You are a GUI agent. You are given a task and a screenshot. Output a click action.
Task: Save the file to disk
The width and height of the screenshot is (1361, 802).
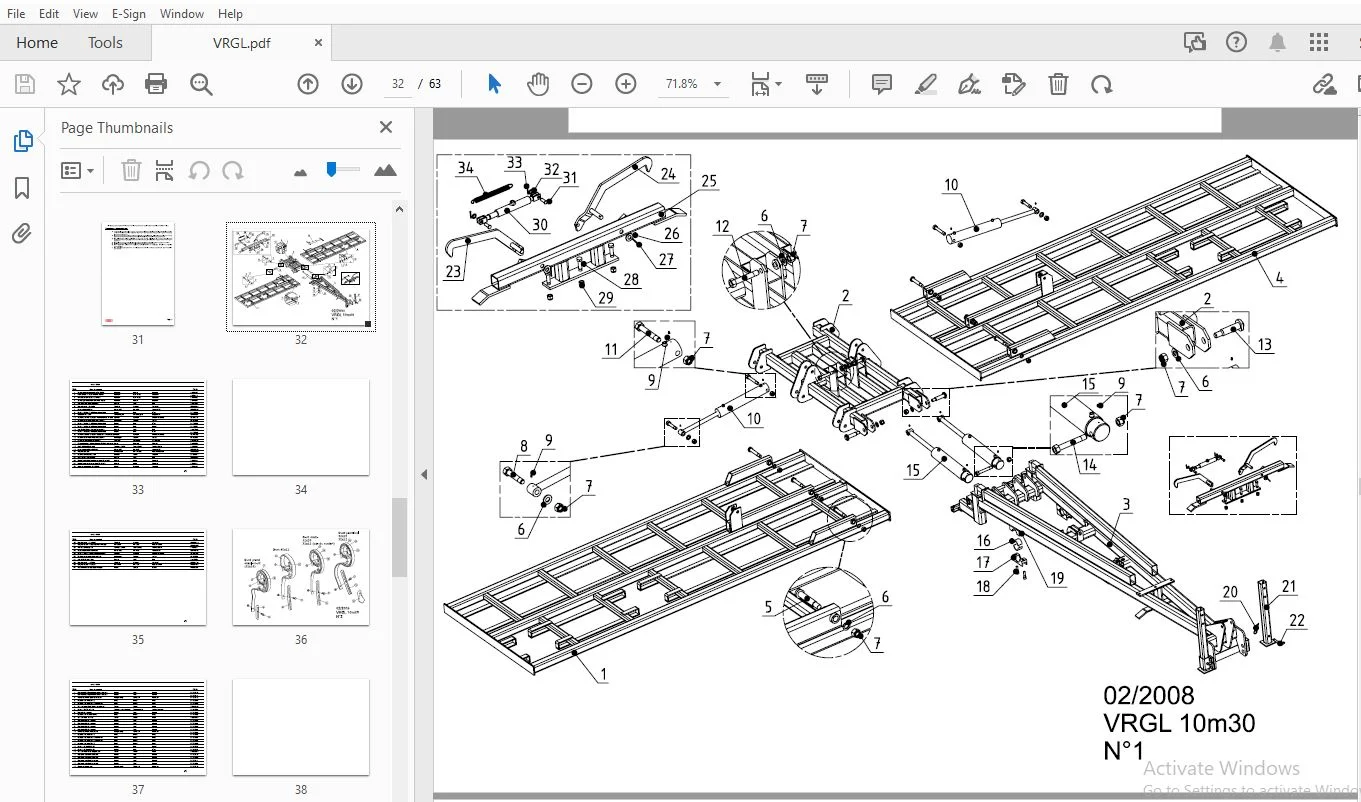(25, 84)
